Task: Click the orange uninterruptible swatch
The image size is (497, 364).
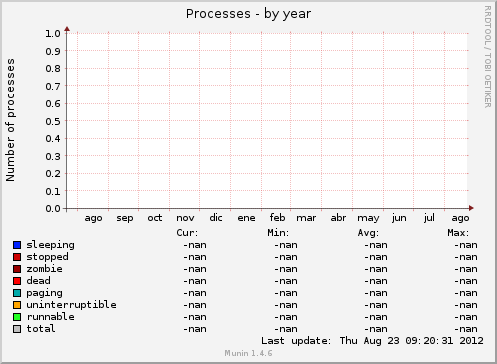Action: 17,305
